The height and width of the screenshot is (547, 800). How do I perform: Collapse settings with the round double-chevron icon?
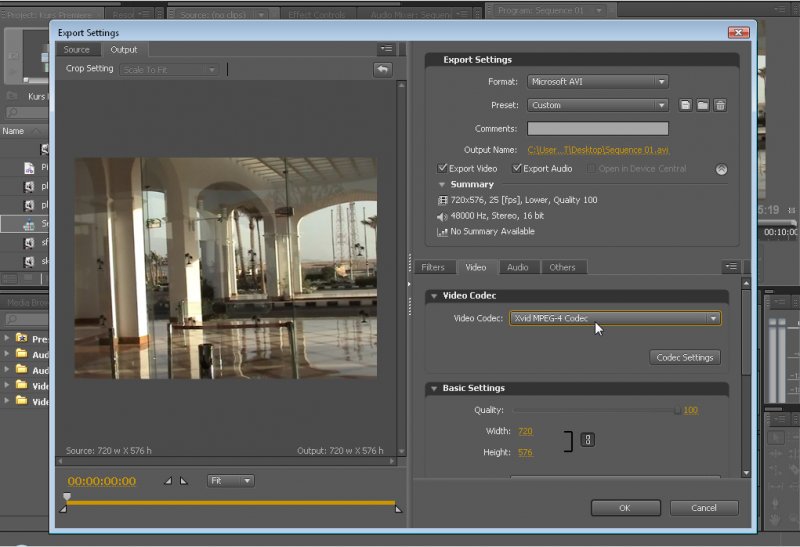click(721, 169)
